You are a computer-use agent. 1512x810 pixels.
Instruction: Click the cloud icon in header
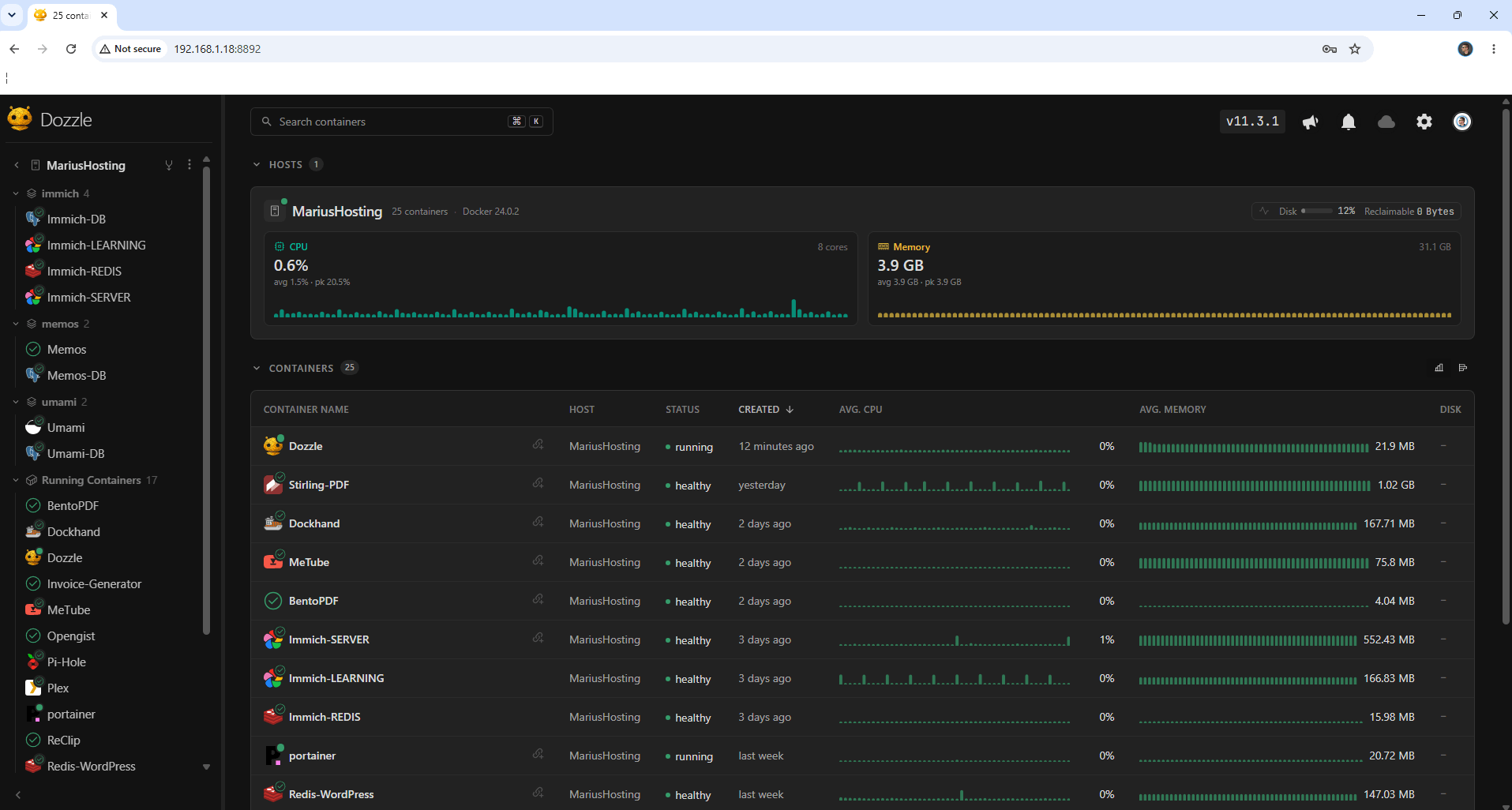(x=1386, y=122)
